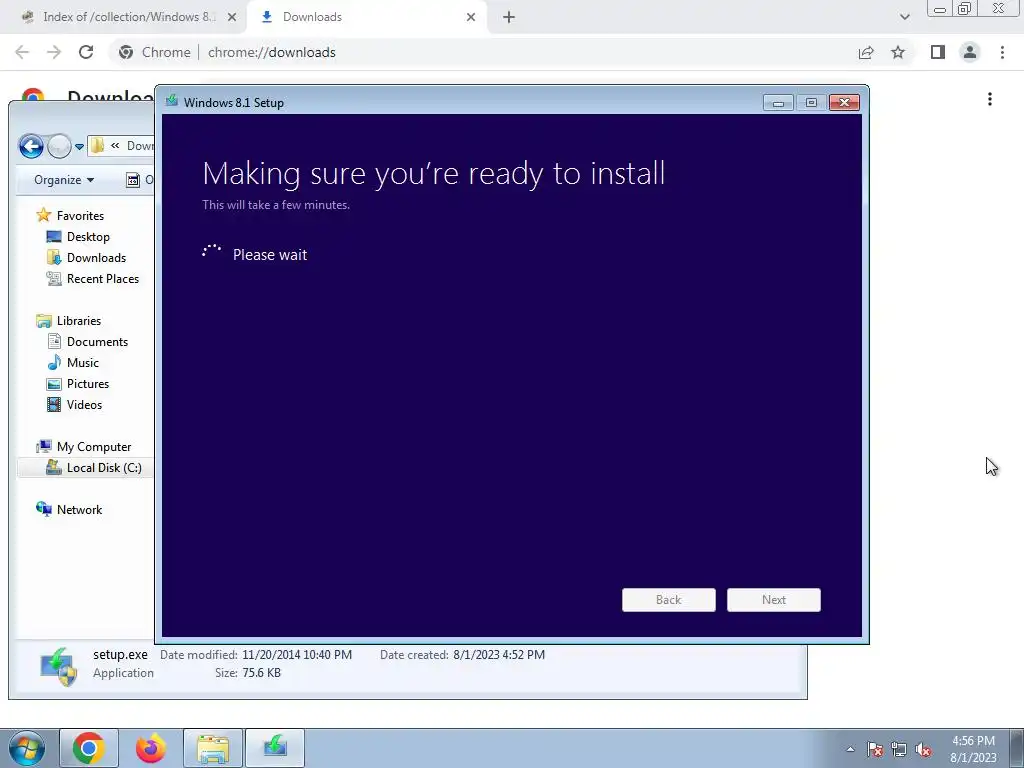The height and width of the screenshot is (768, 1024).
Task: Open the Chrome profile avatar
Action: [970, 52]
